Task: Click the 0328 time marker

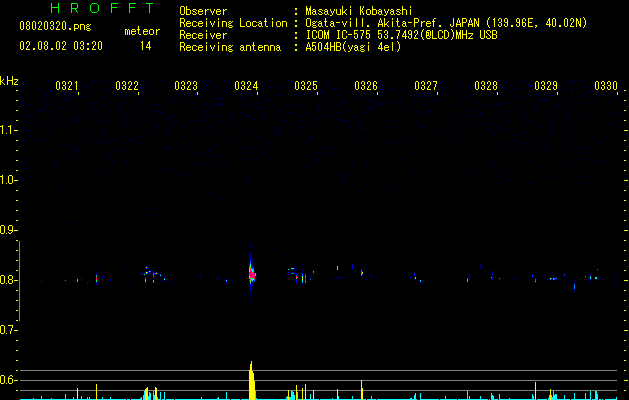Action: coord(486,86)
